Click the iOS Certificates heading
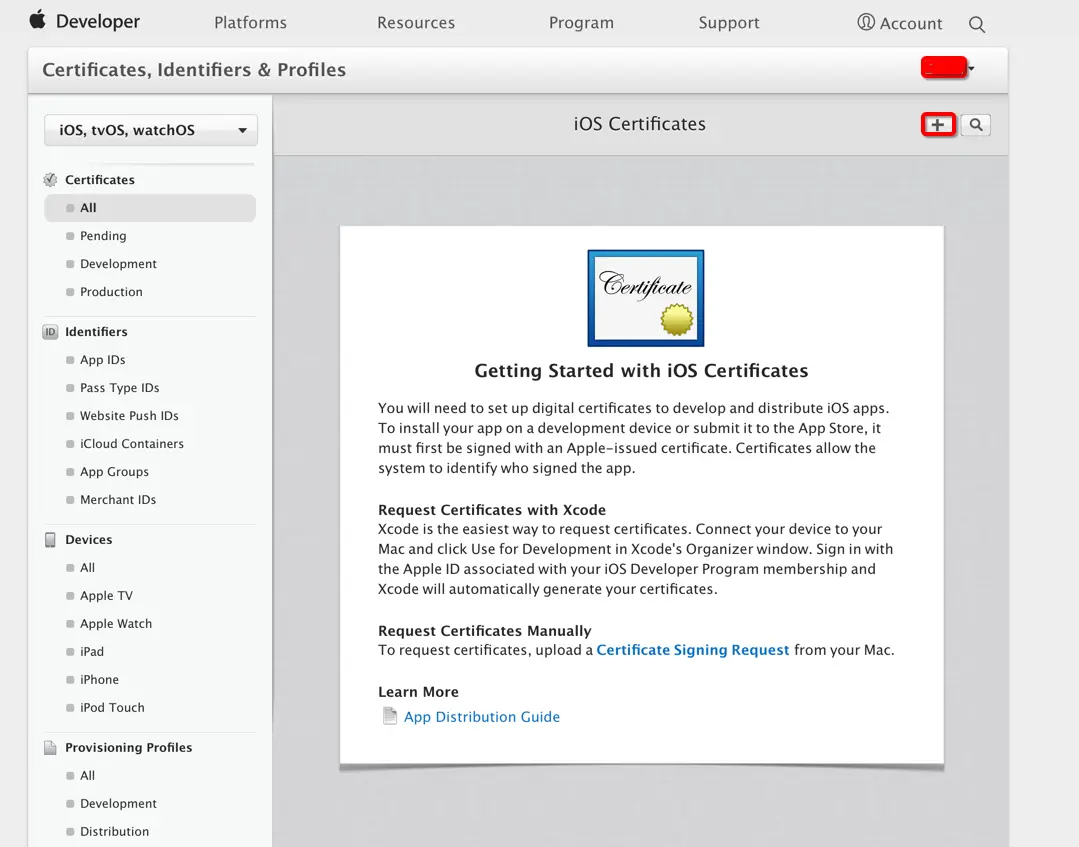The height and width of the screenshot is (847, 1079). [x=640, y=124]
